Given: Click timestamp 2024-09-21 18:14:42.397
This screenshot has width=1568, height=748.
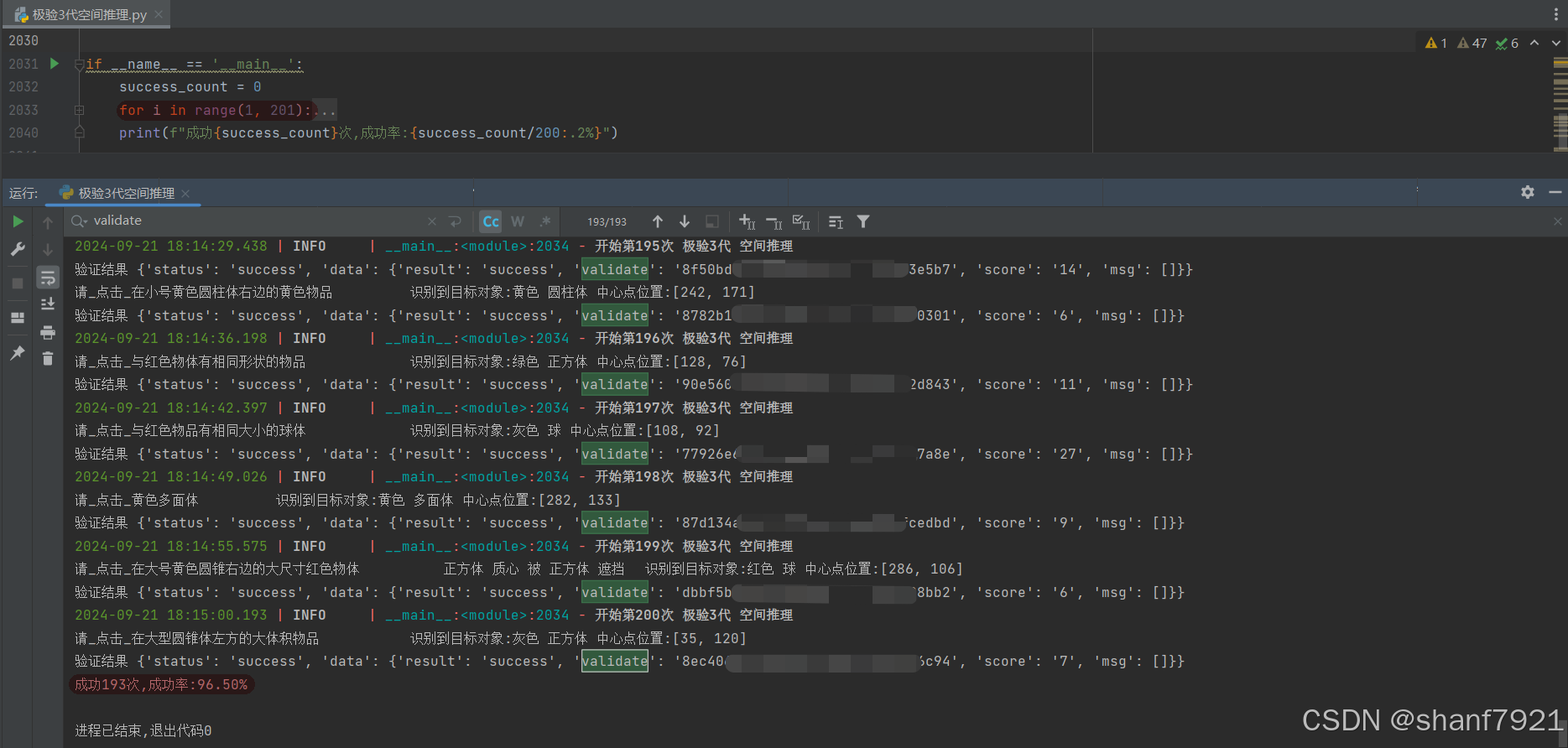Looking at the screenshot, I should 171,408.
